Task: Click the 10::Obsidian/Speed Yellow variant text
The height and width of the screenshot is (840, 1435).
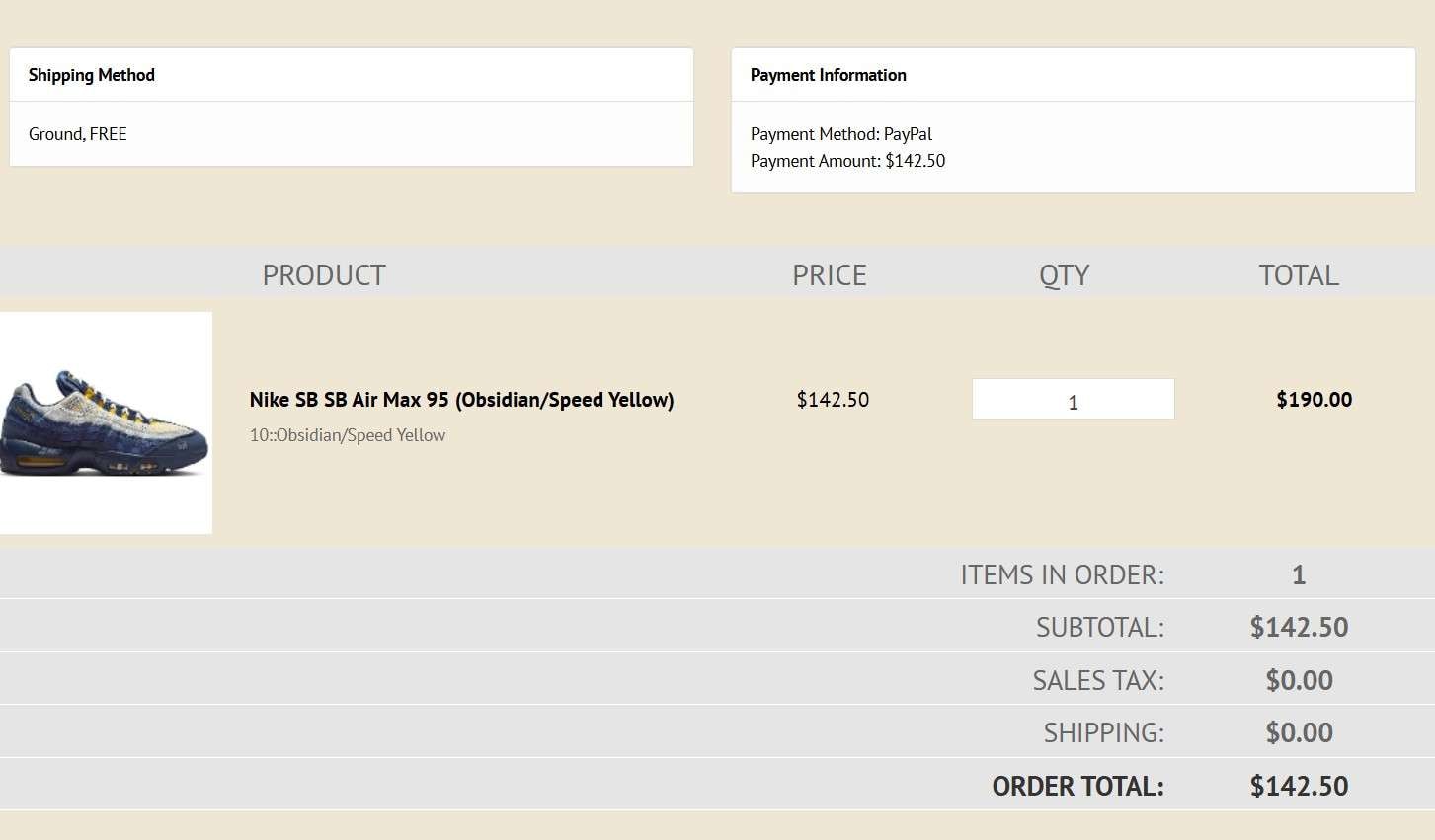Action: tap(347, 435)
